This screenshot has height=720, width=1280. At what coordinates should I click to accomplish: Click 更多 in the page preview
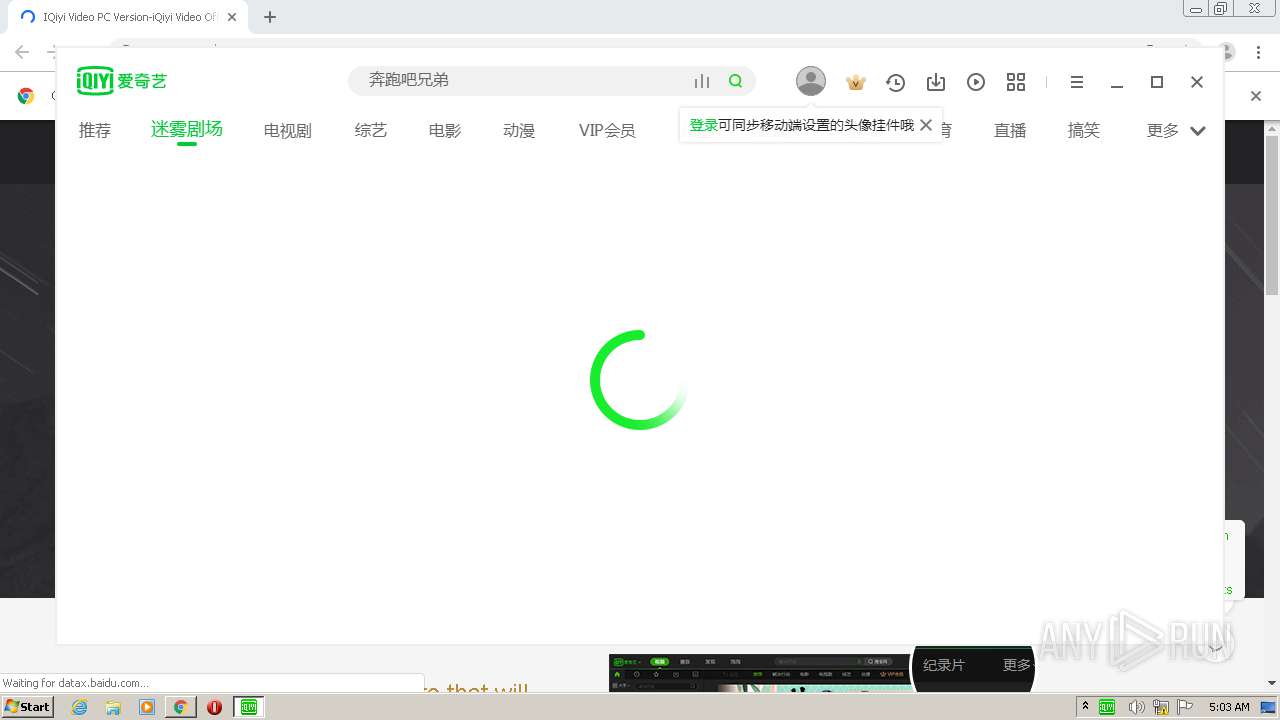coord(1017,665)
